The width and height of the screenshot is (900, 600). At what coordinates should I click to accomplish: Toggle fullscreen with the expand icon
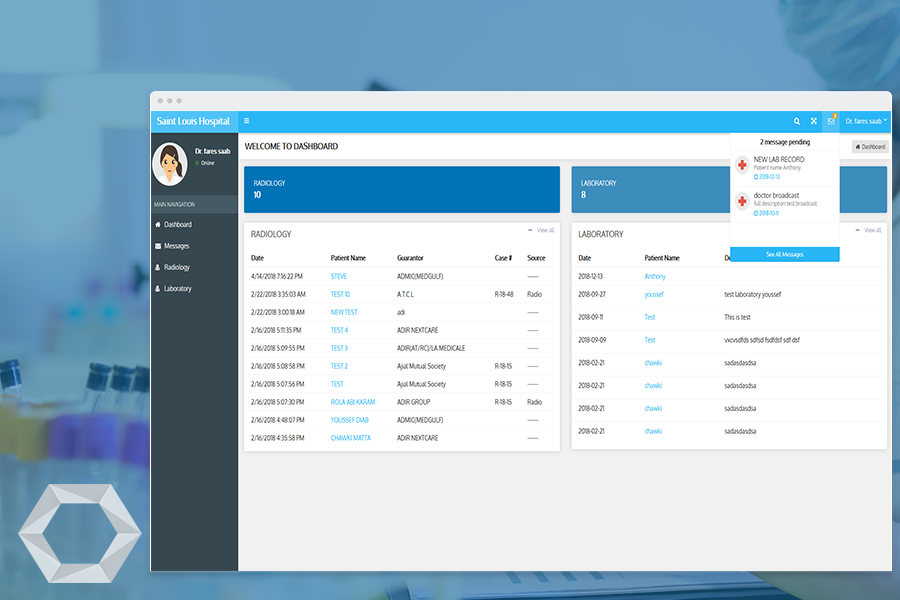coord(814,121)
